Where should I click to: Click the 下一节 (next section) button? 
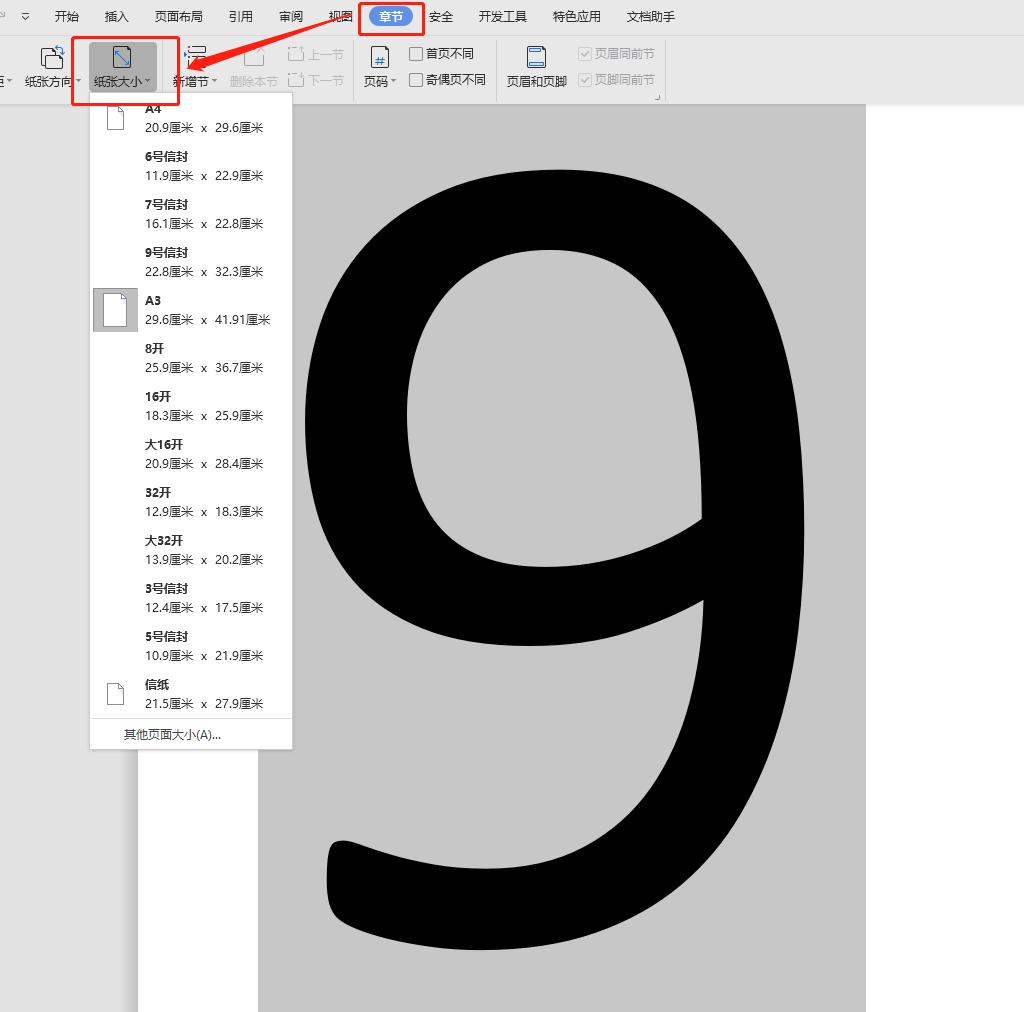(316, 80)
